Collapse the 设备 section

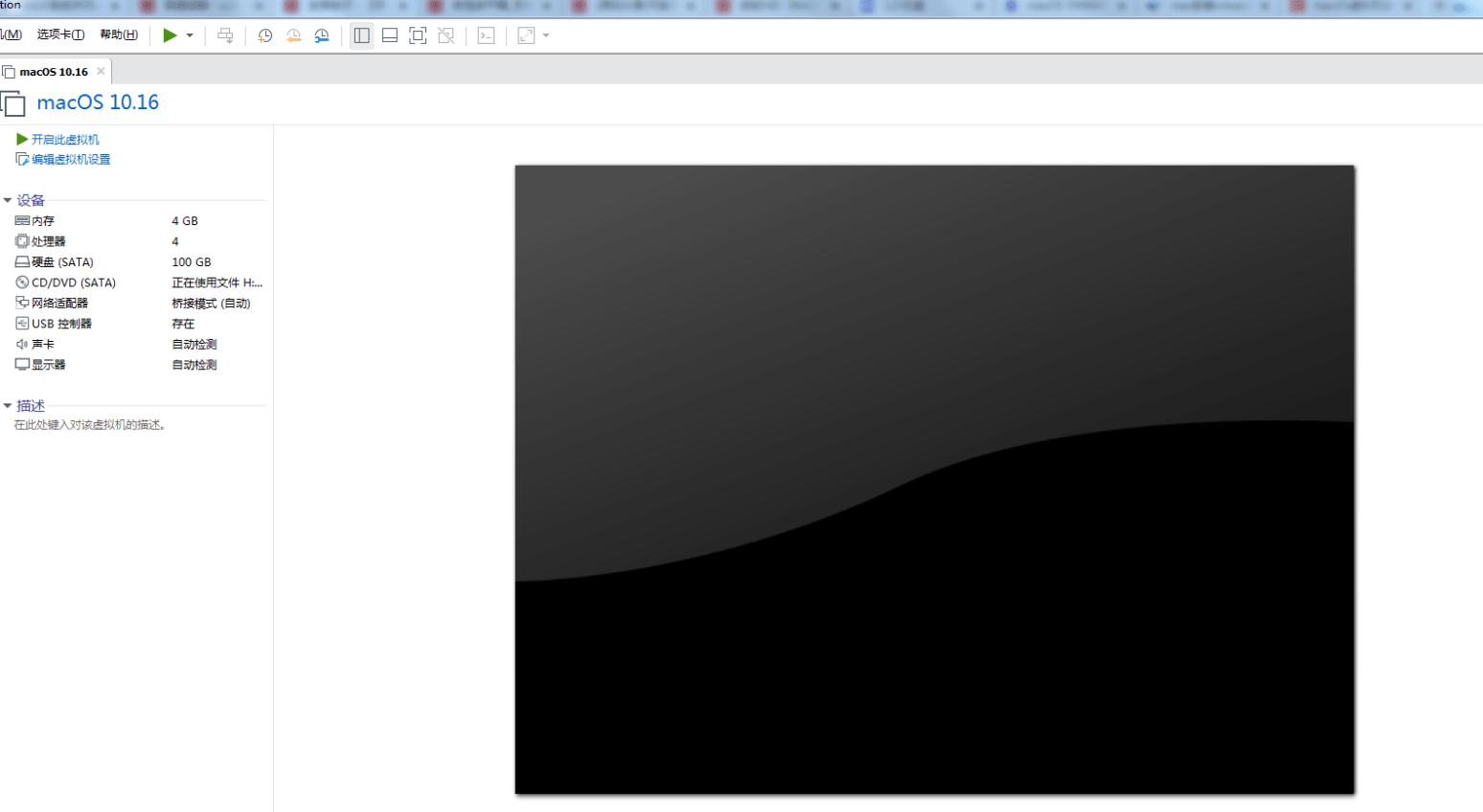8,200
